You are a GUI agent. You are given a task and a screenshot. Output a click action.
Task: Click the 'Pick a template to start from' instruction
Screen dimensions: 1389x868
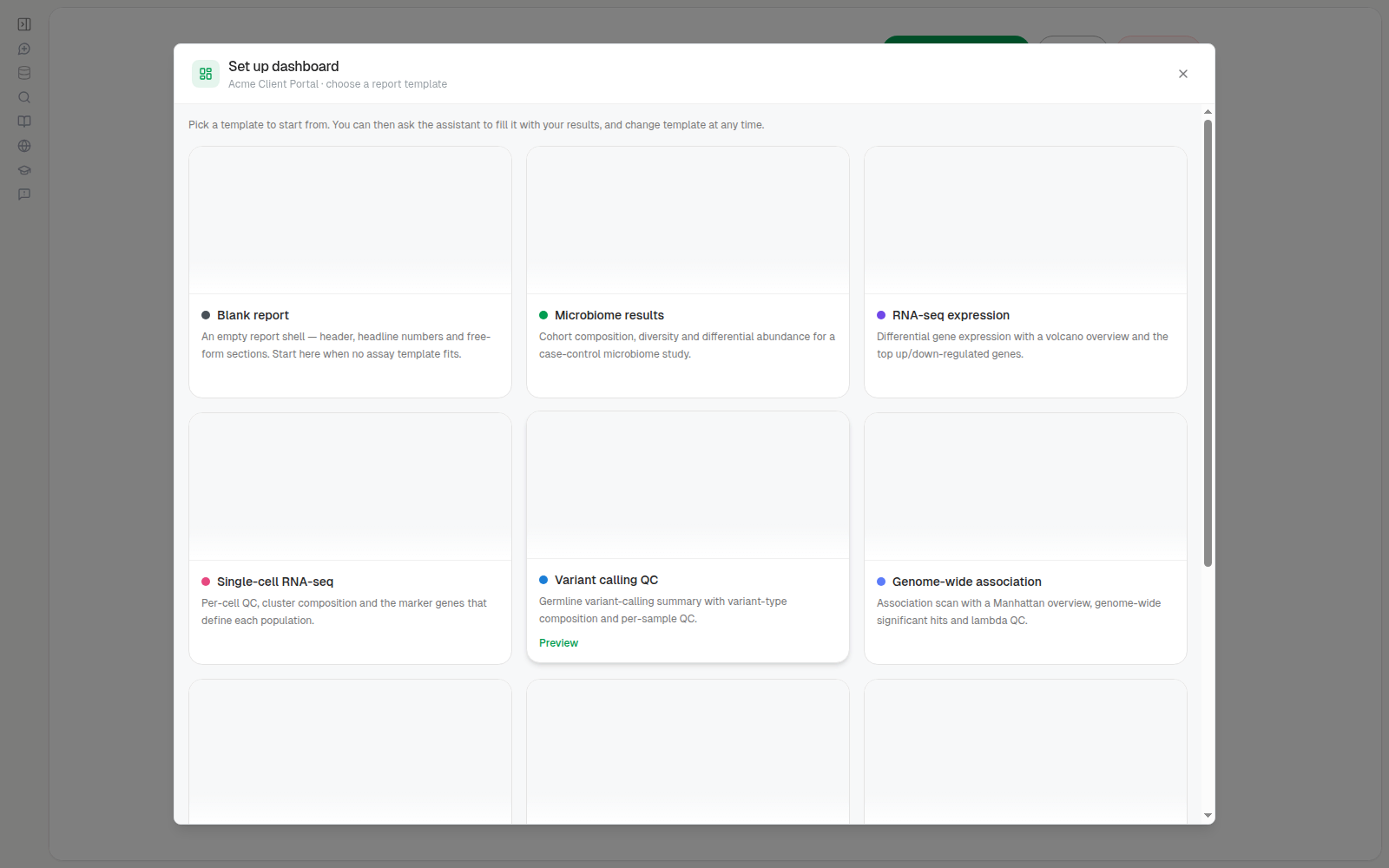(477, 125)
